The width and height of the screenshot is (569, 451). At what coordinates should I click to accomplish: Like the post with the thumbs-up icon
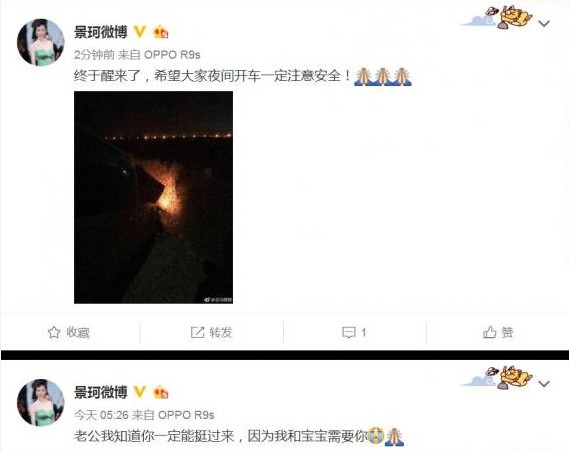point(489,332)
